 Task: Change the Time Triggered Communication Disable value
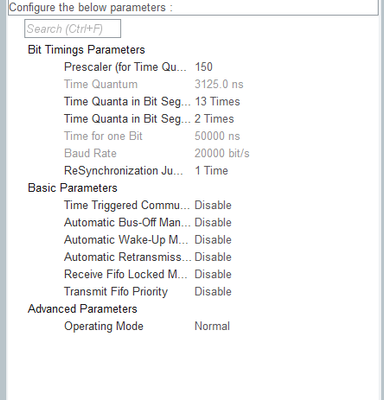[213, 205]
